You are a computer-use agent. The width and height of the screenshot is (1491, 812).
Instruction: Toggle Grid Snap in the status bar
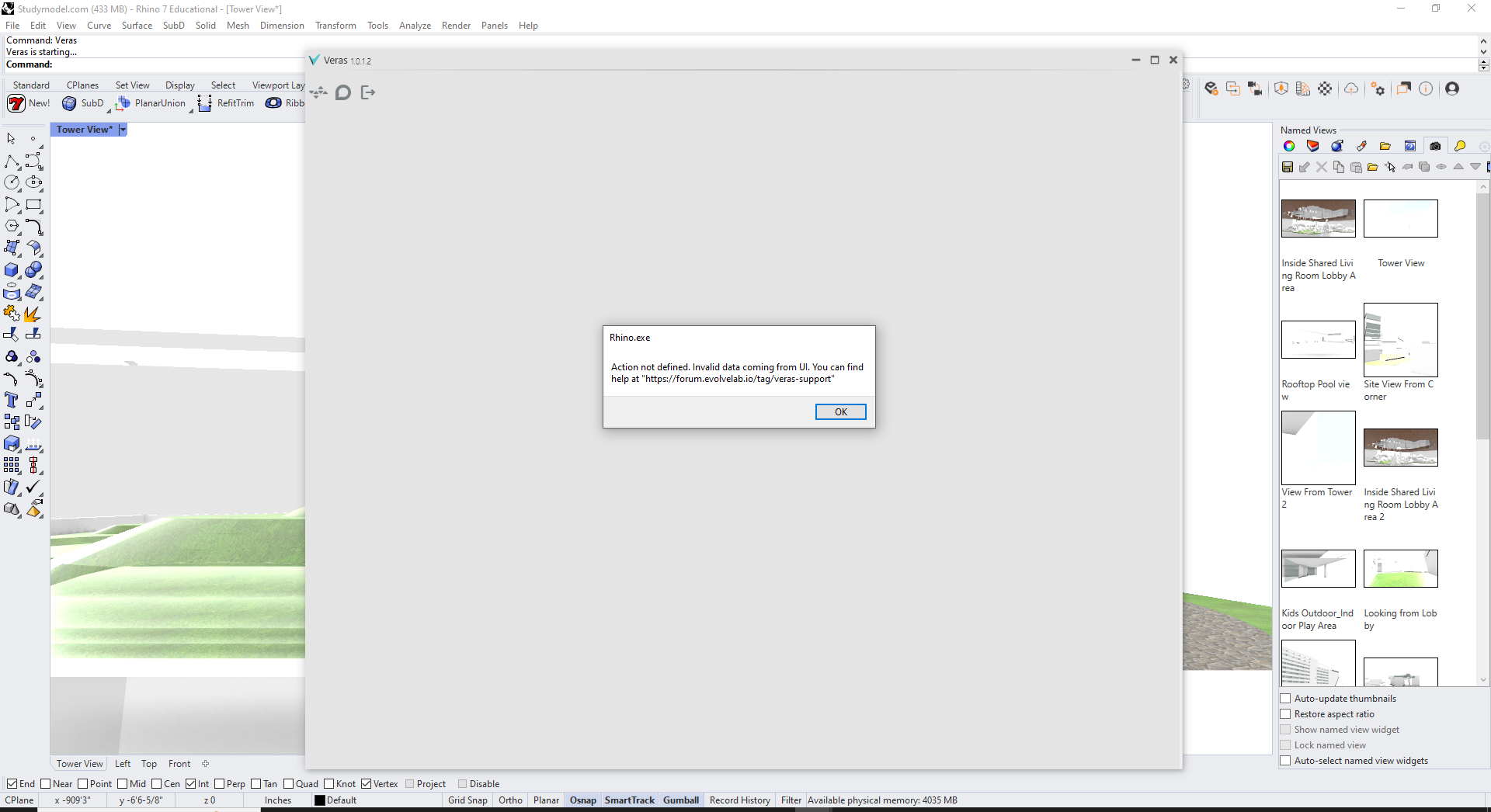pyautogui.click(x=467, y=800)
